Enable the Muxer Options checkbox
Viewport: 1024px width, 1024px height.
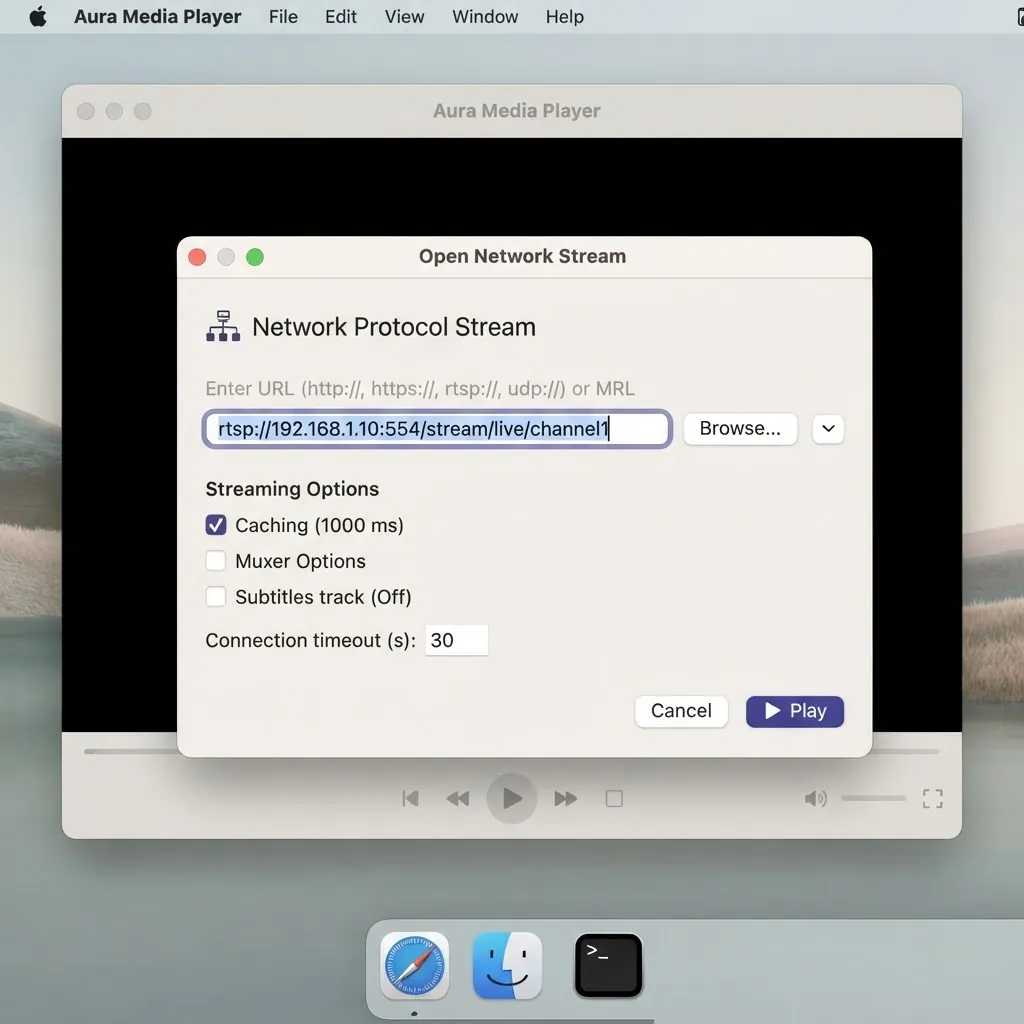point(216,561)
